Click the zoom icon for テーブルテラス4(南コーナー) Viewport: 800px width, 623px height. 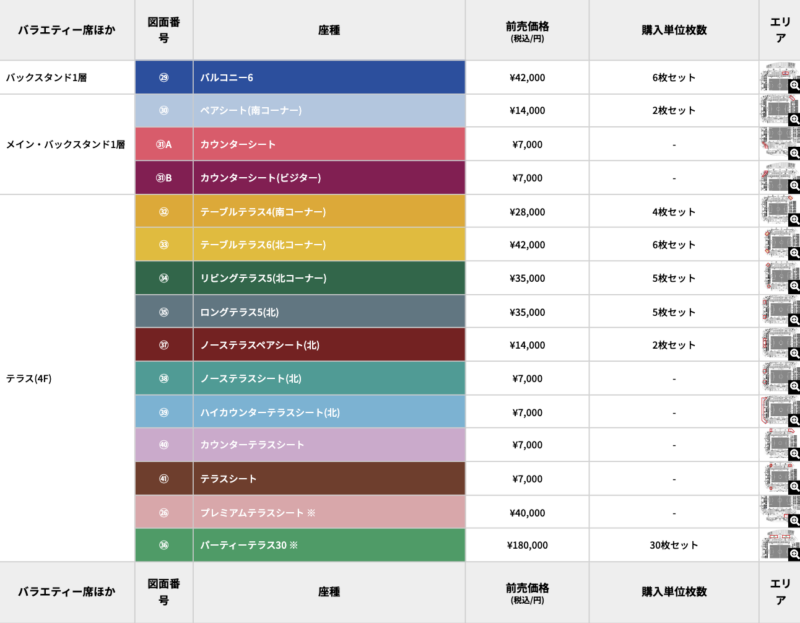pyautogui.click(x=792, y=220)
